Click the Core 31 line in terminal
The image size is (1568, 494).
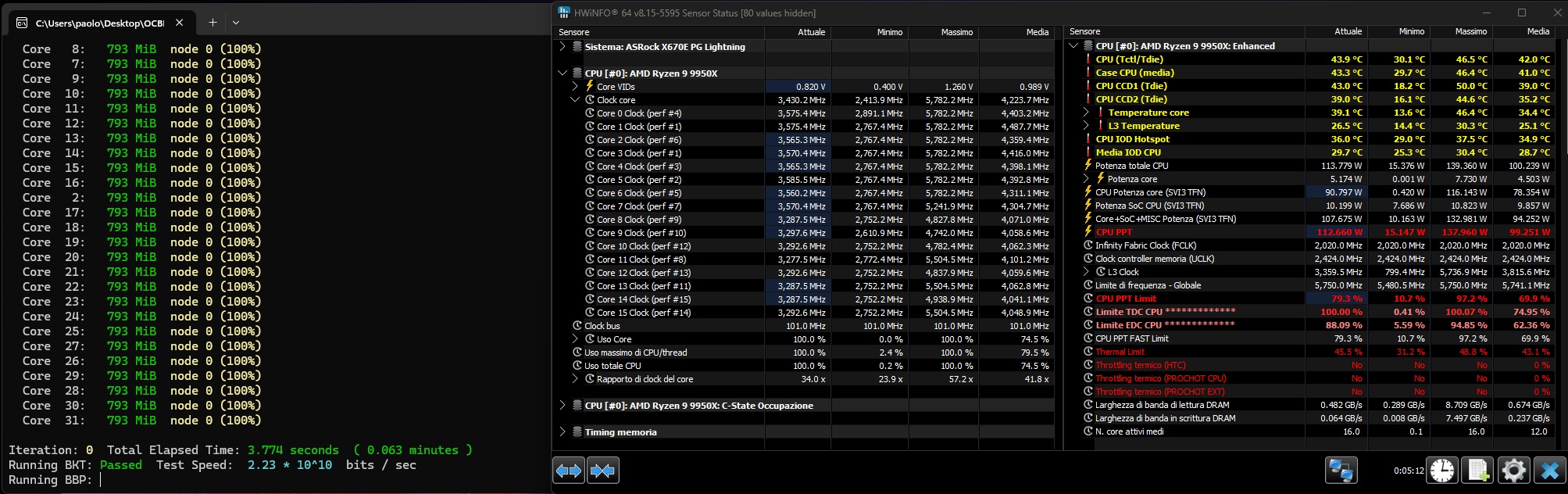141,421
